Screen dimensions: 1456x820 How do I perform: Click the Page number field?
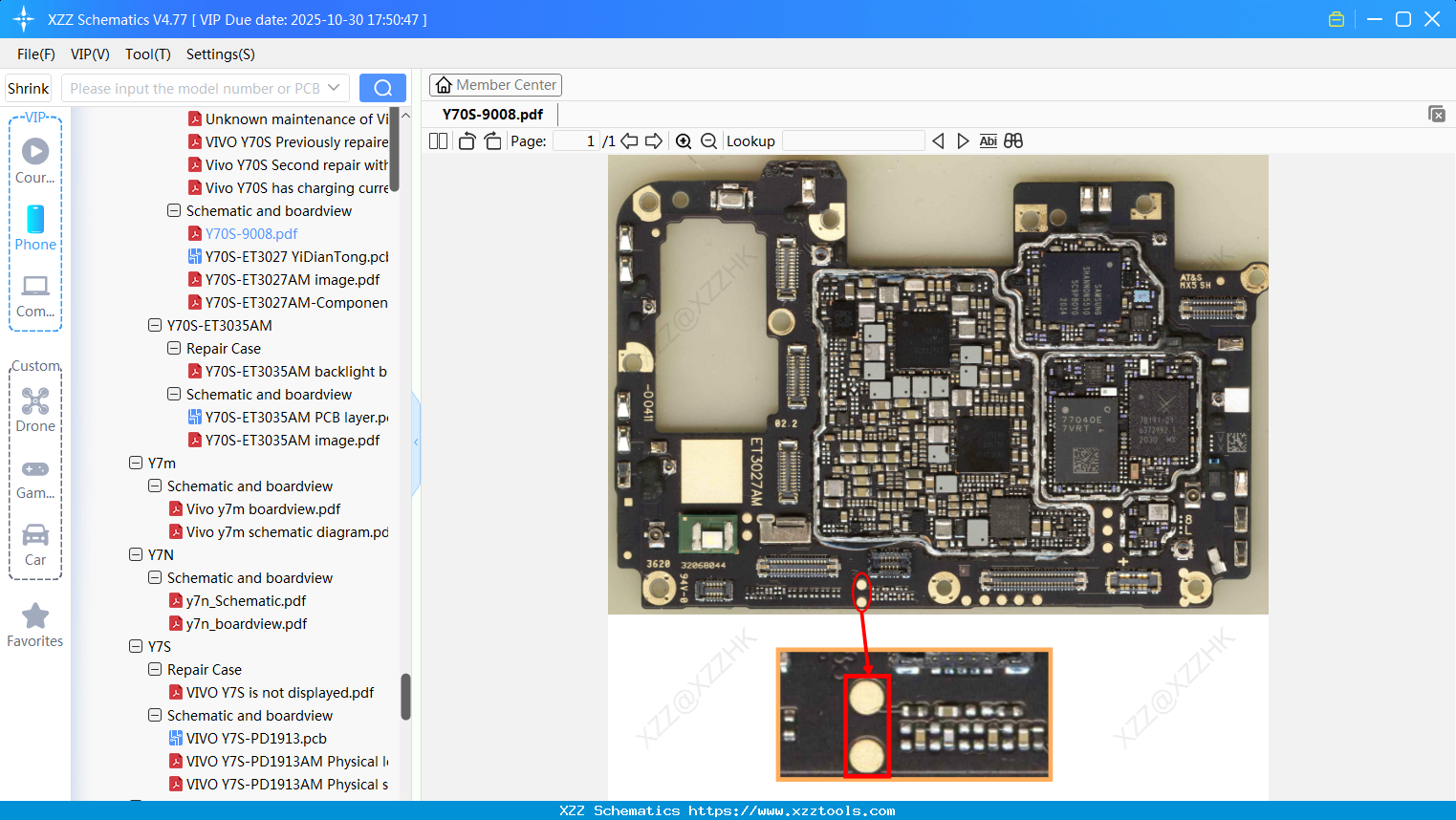pos(576,141)
